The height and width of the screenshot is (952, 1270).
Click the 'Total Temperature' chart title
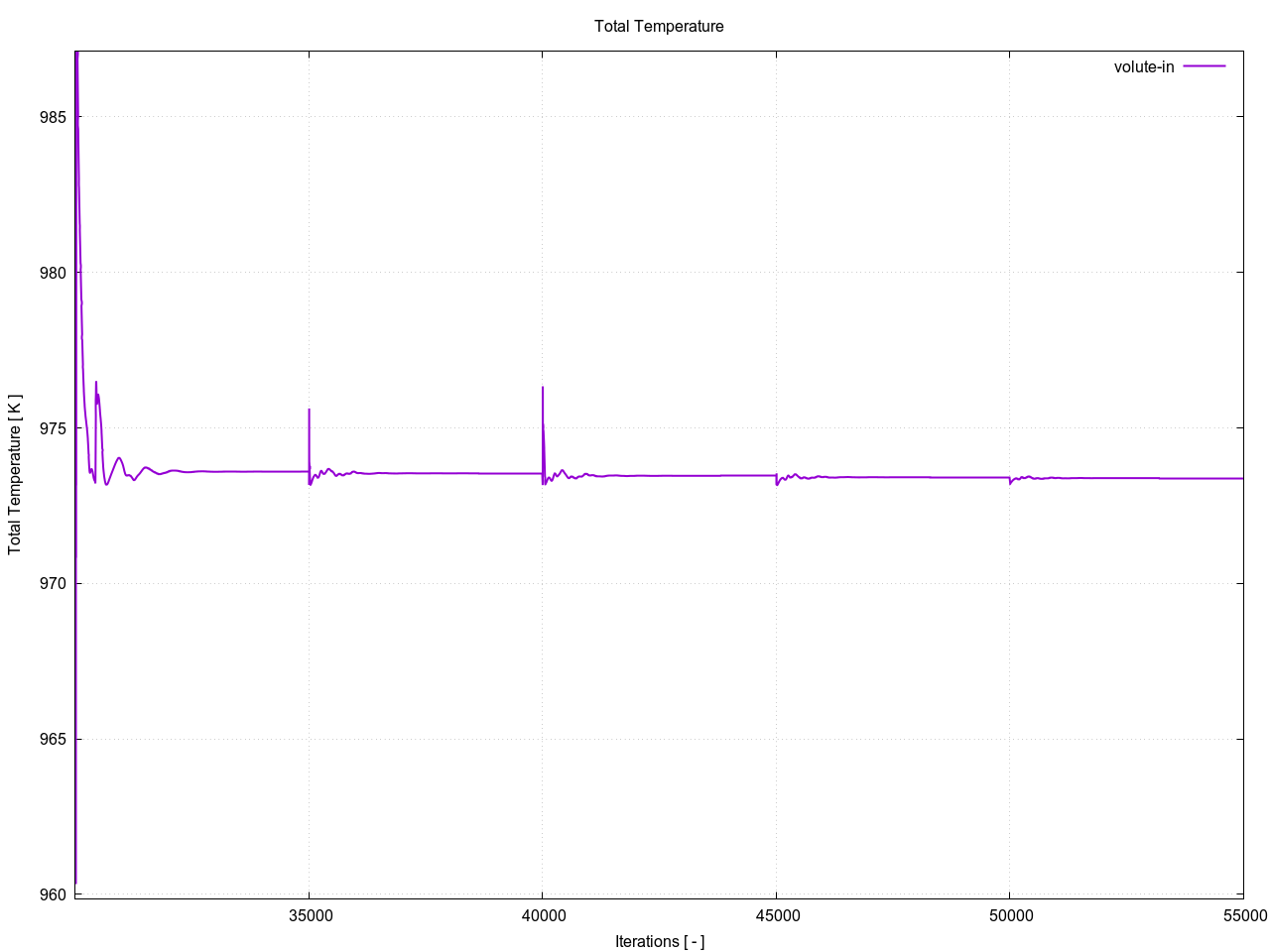point(659,27)
